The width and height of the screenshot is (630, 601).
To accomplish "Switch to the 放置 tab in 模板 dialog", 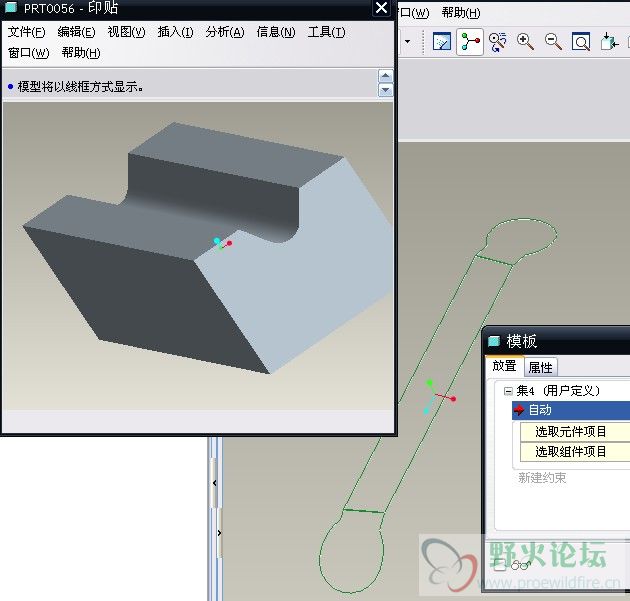I will tap(504, 366).
